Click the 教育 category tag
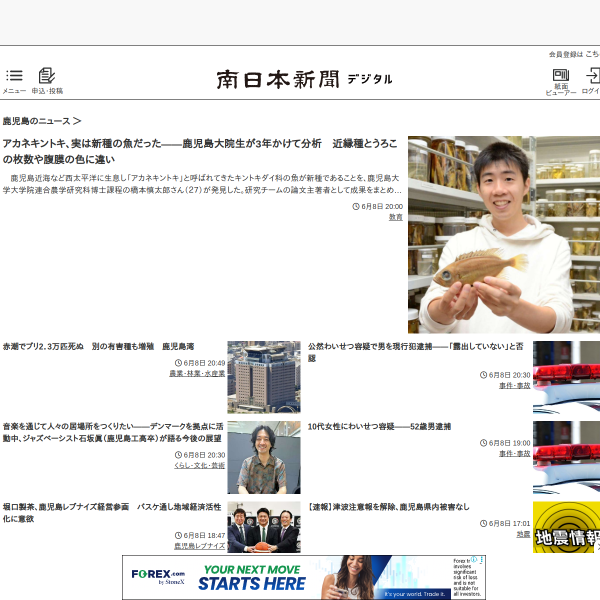Viewport: 600px width, 600px height. 396,217
